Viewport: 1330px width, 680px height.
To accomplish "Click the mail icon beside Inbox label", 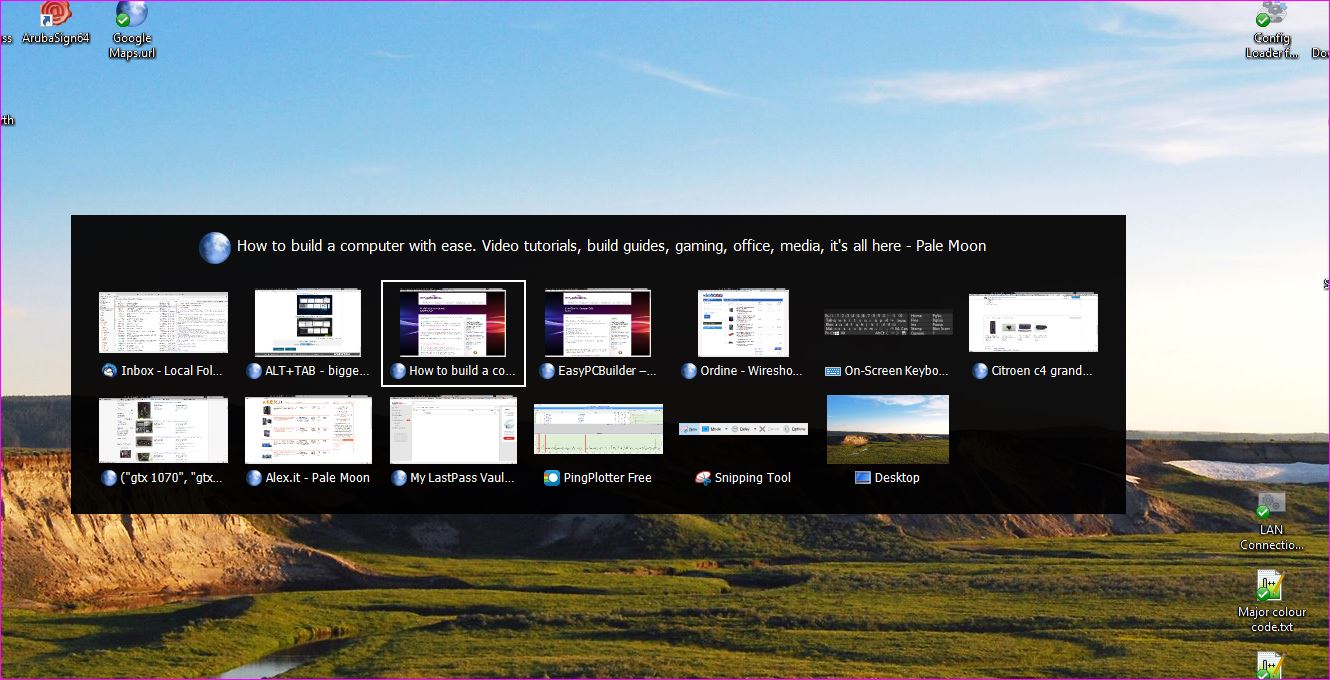I will pos(109,371).
